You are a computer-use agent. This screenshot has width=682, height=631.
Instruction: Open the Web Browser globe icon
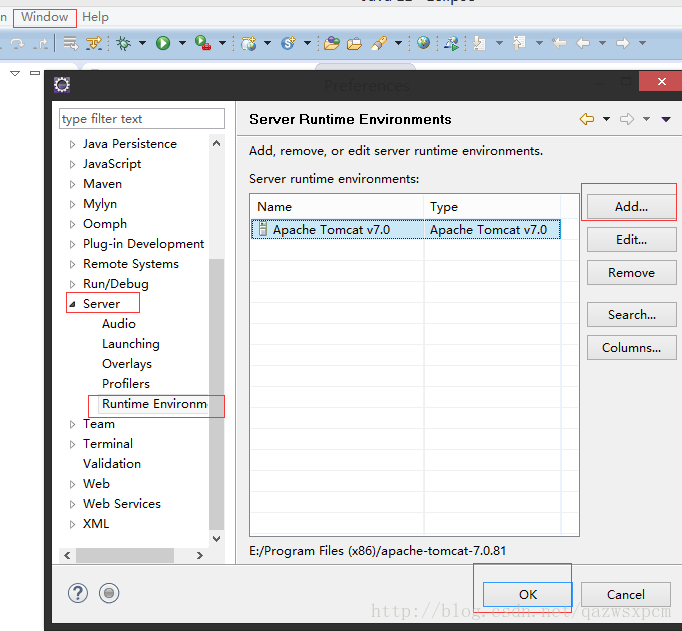423,43
